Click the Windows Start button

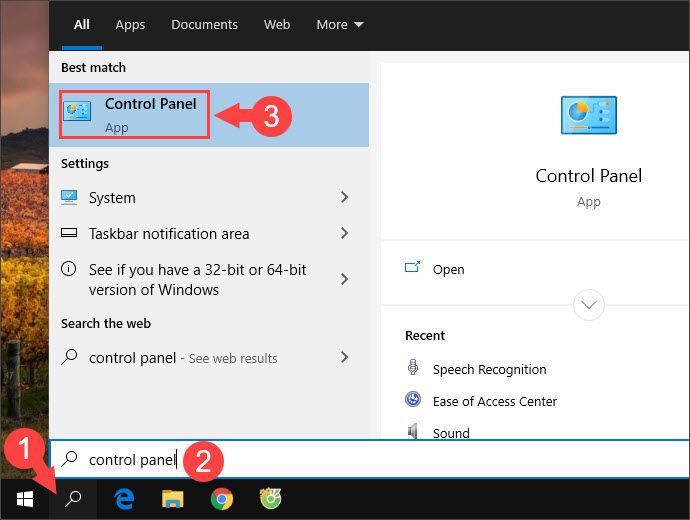24,499
